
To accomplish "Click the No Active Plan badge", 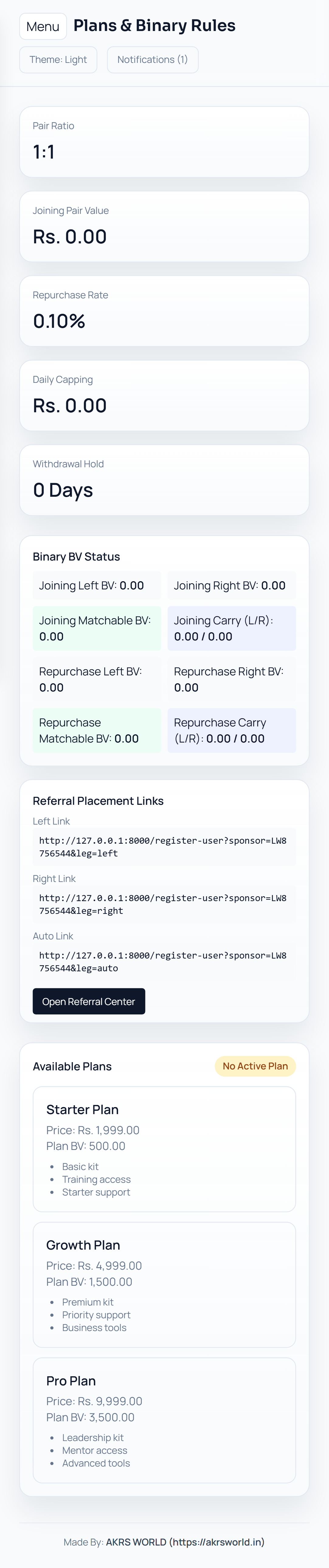I will [255, 1066].
